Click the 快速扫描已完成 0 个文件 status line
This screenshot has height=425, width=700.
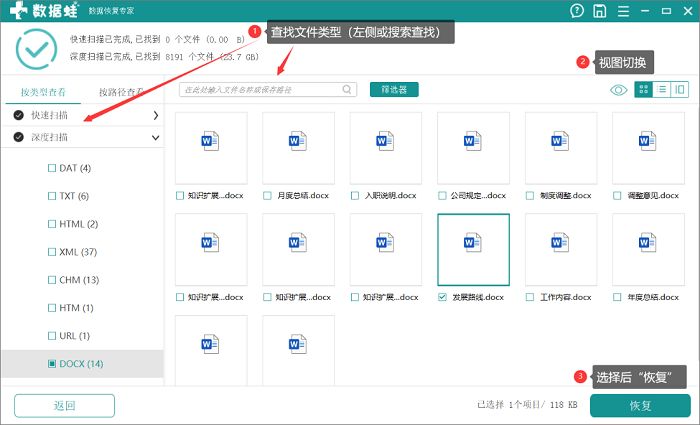[x=158, y=39]
